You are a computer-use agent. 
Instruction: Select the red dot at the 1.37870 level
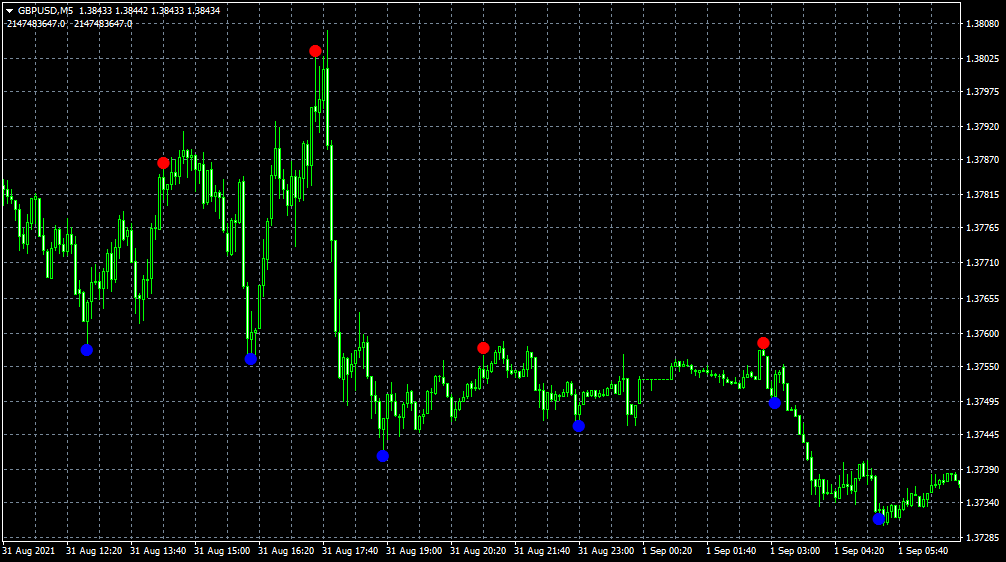coord(164,163)
